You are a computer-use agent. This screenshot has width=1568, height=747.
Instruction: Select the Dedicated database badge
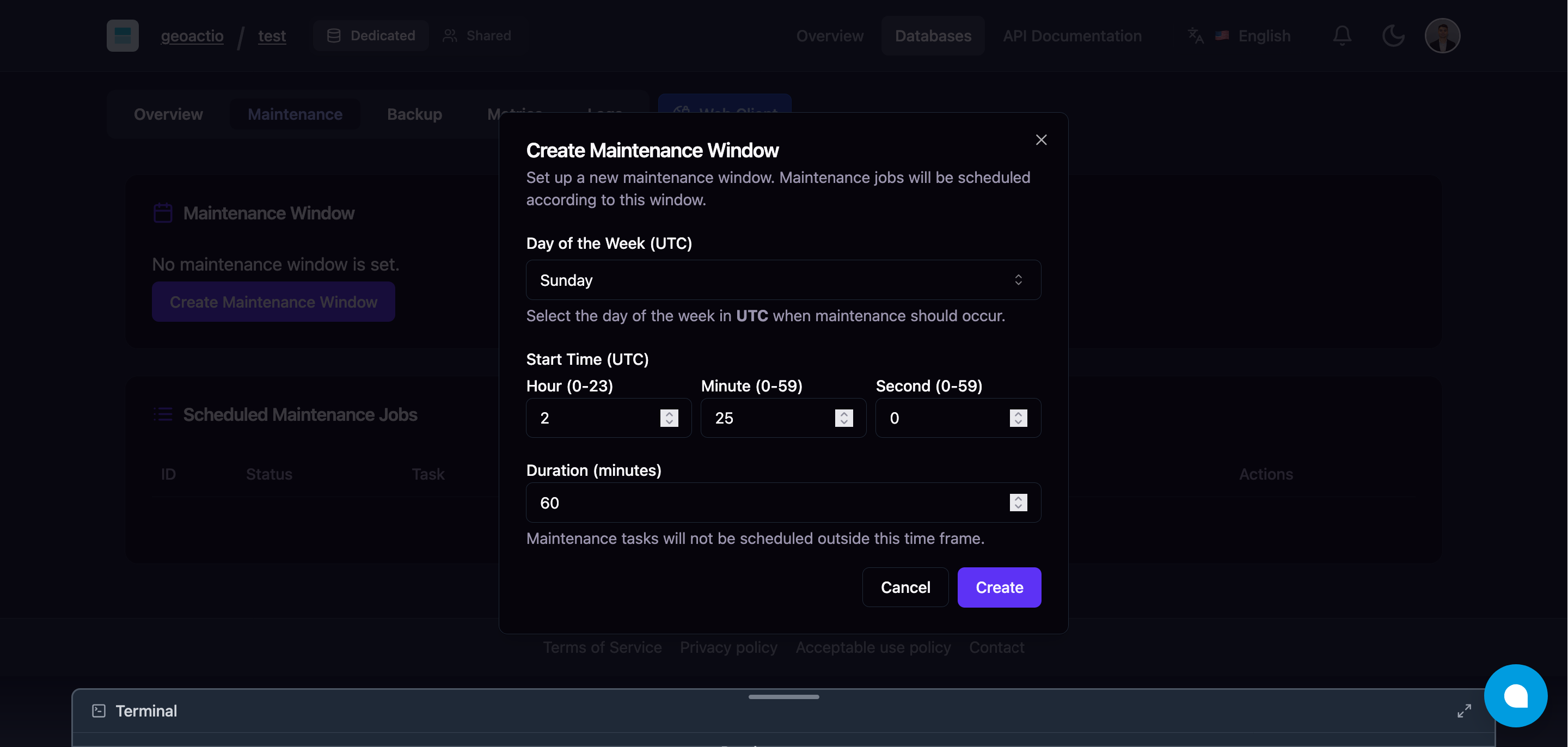click(370, 35)
